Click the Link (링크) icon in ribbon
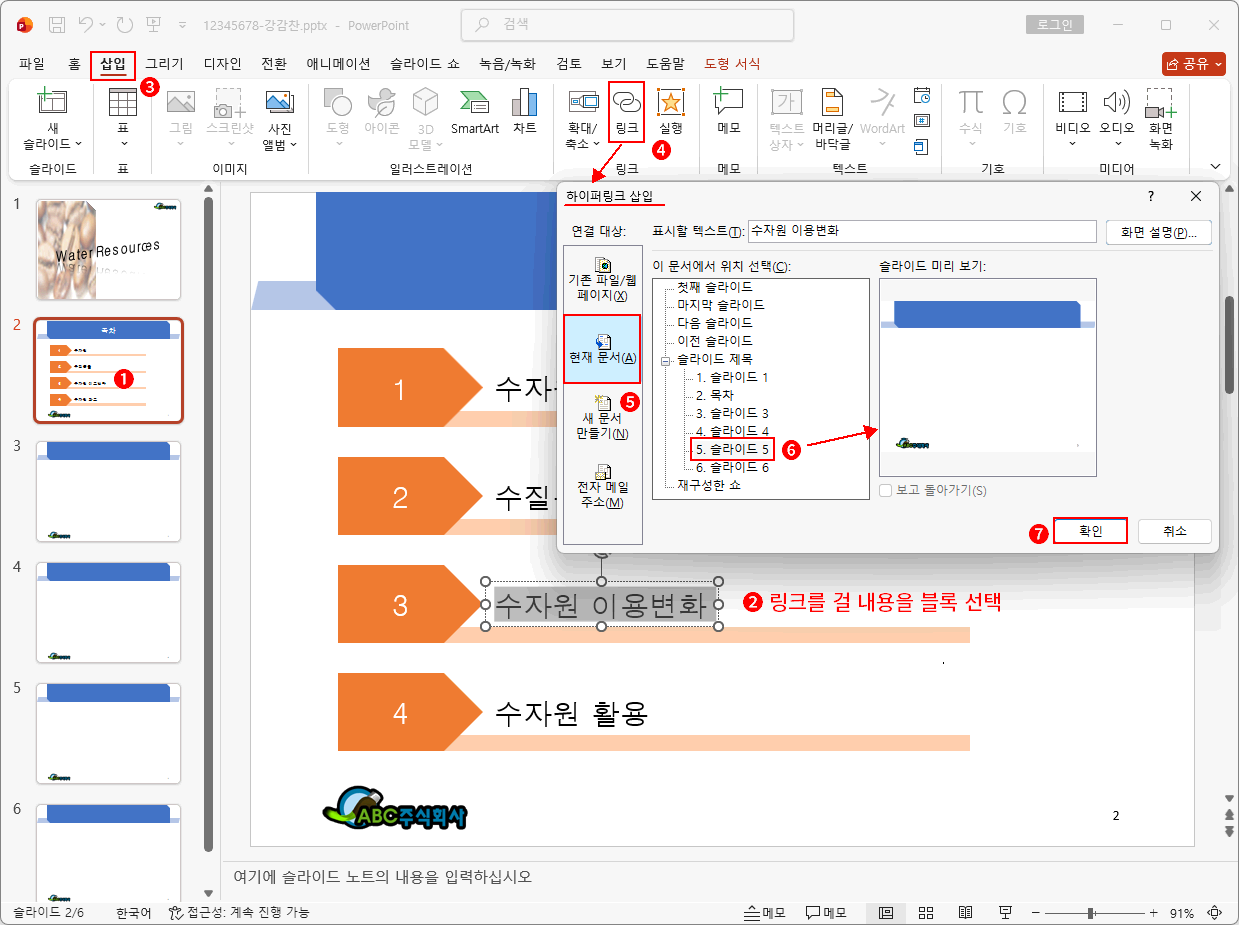This screenshot has width=1239, height=925. (626, 108)
